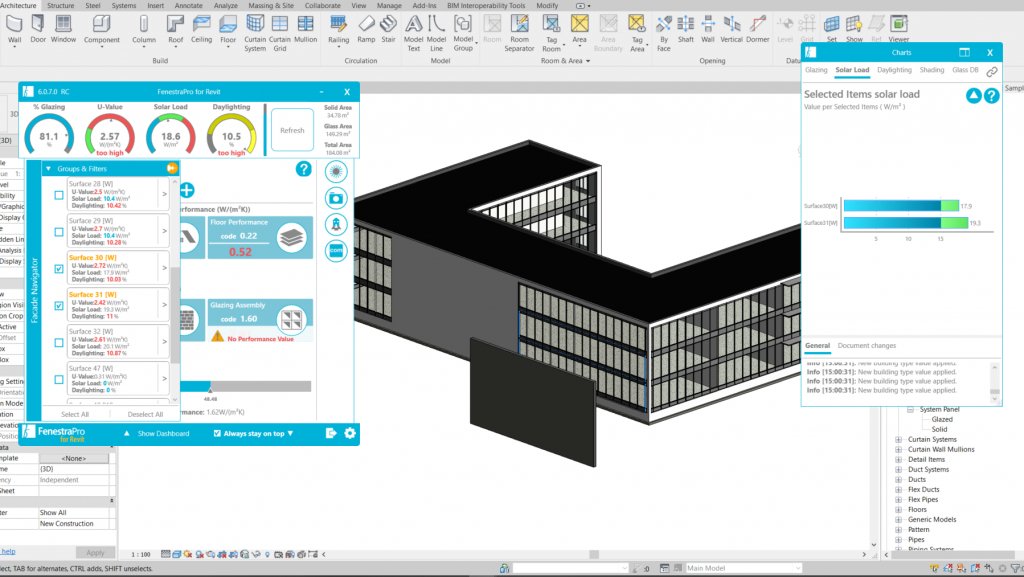Select the Railing tool
Image resolution: width=1024 pixels, height=577 pixels.
(338, 30)
